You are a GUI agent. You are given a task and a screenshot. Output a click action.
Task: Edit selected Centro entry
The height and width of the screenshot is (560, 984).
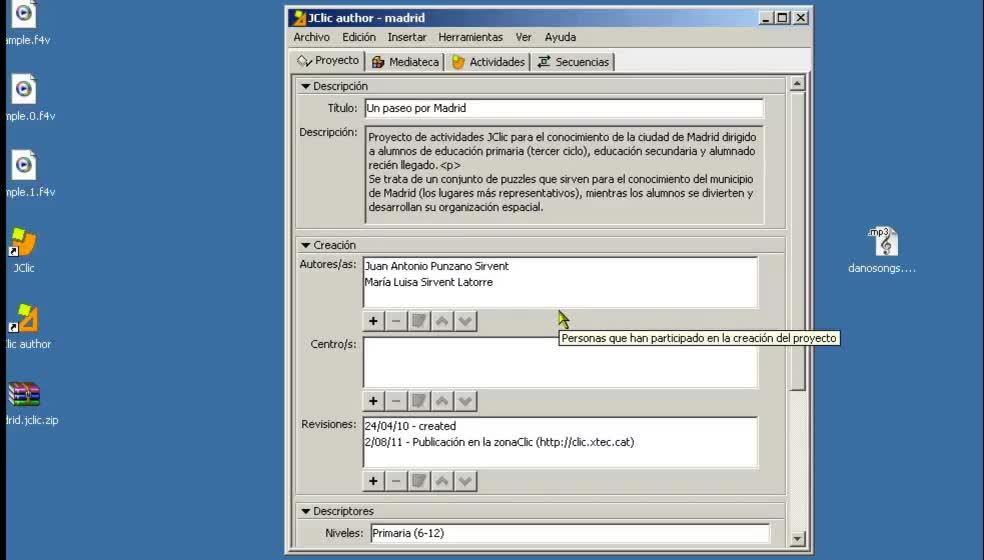click(419, 401)
